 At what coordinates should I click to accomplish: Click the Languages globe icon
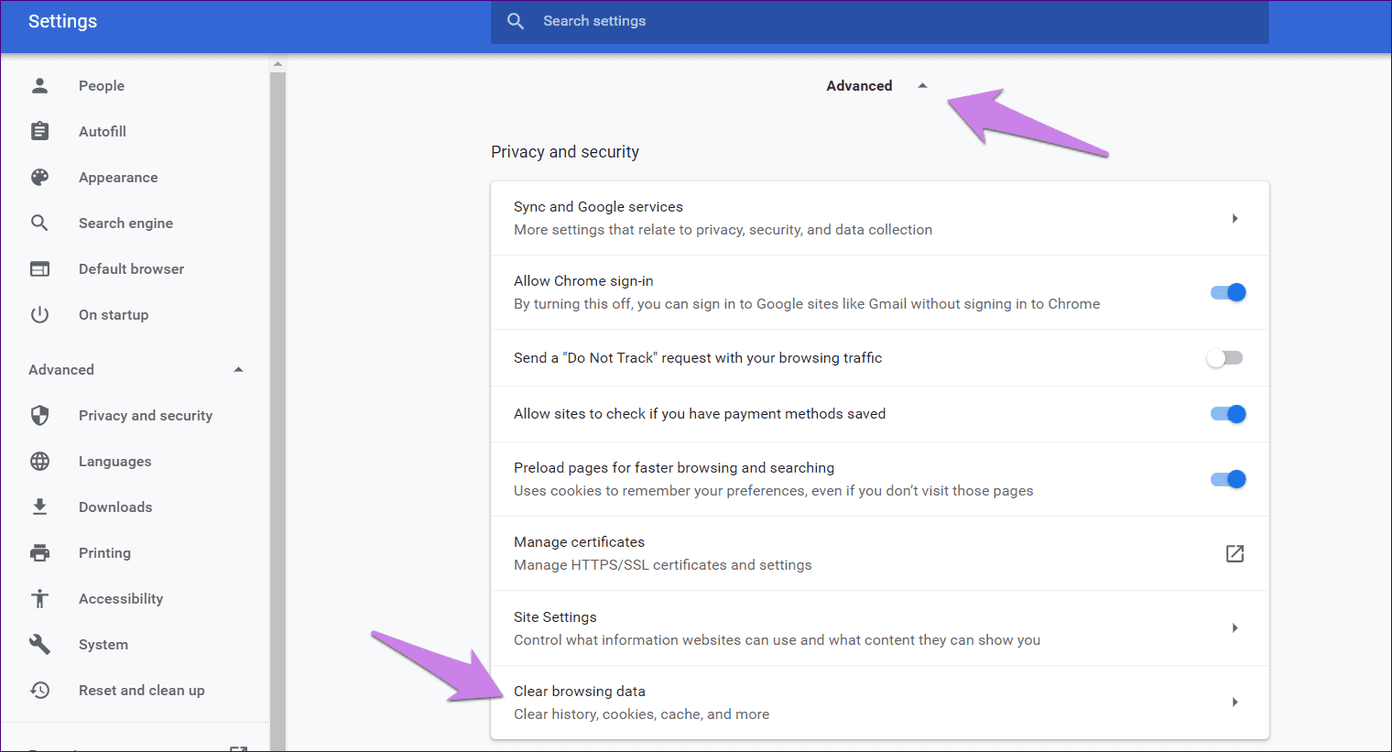pyautogui.click(x=40, y=462)
